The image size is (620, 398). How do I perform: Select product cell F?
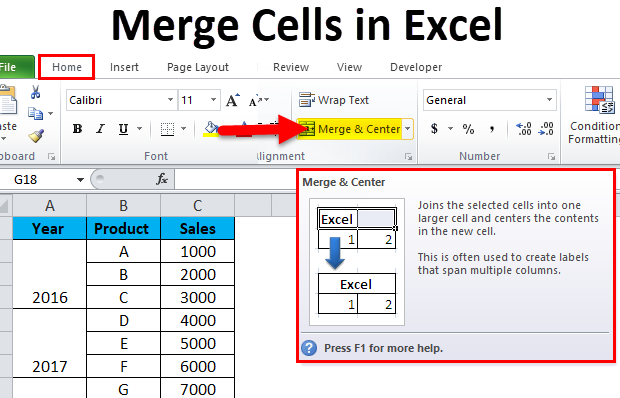coord(123,366)
